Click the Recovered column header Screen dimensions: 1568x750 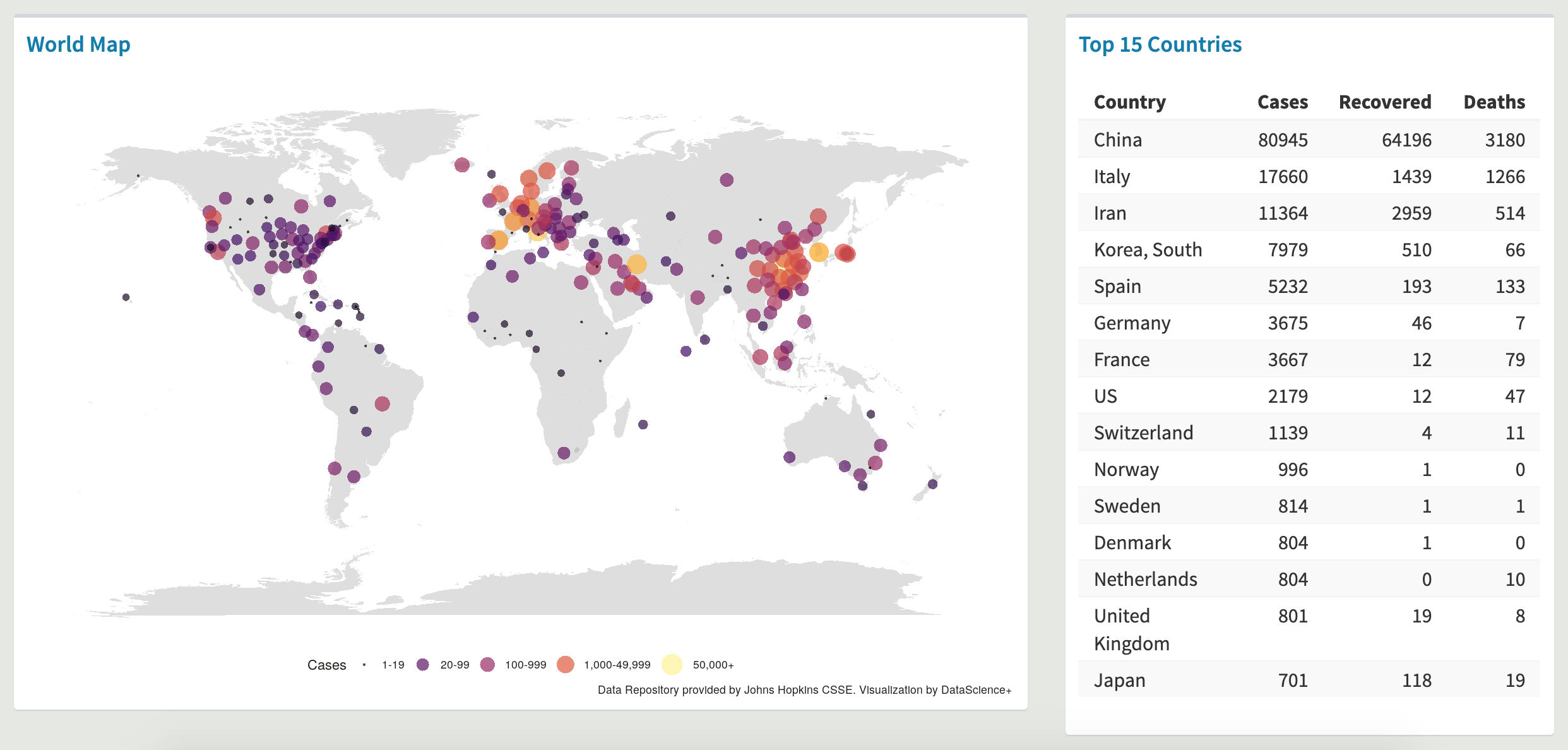pyautogui.click(x=1384, y=102)
